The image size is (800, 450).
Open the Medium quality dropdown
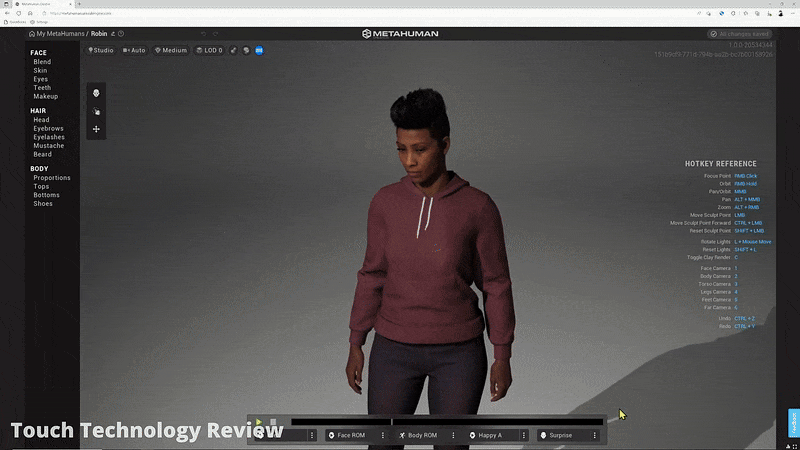171,51
